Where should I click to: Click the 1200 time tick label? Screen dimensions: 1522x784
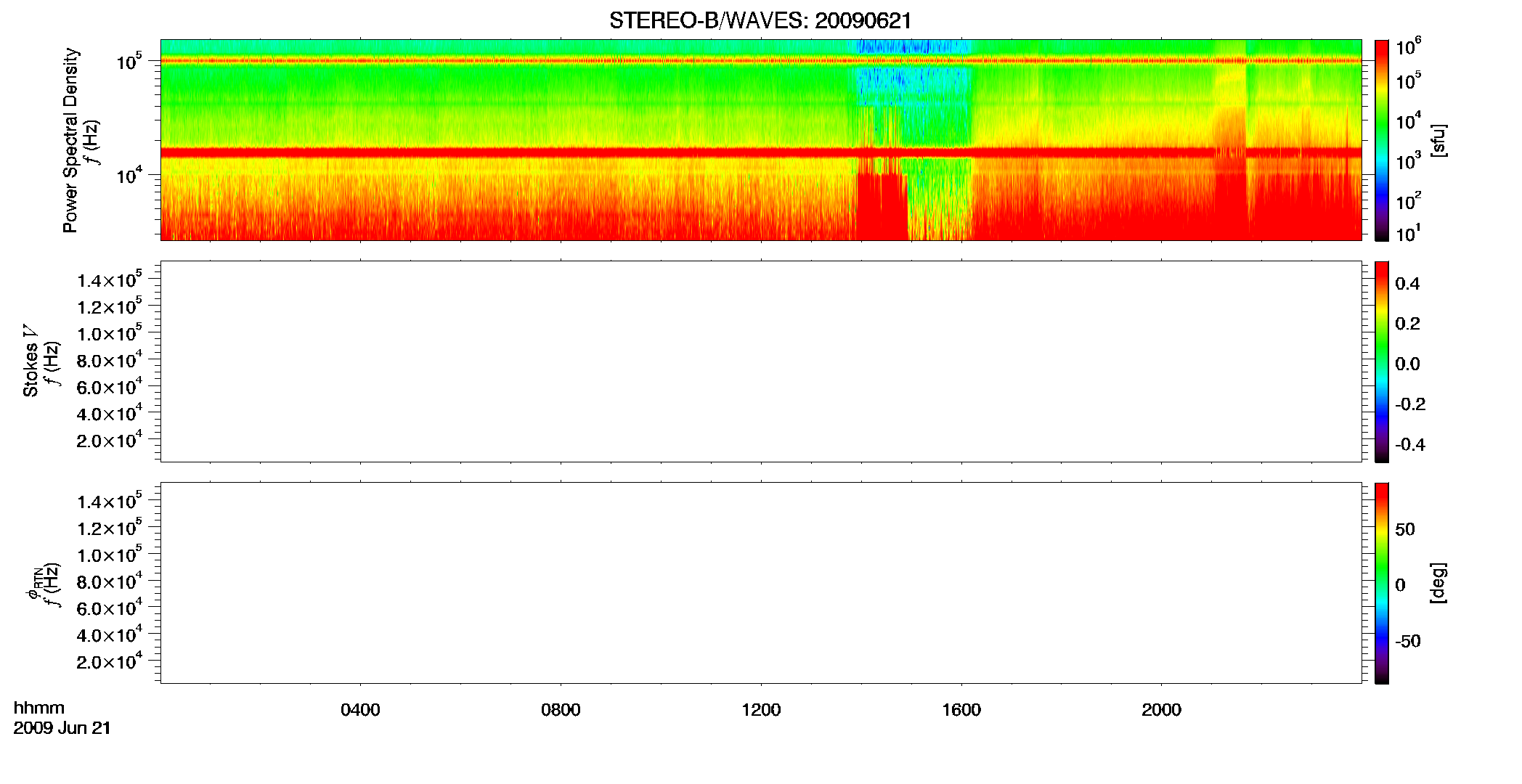point(761,710)
